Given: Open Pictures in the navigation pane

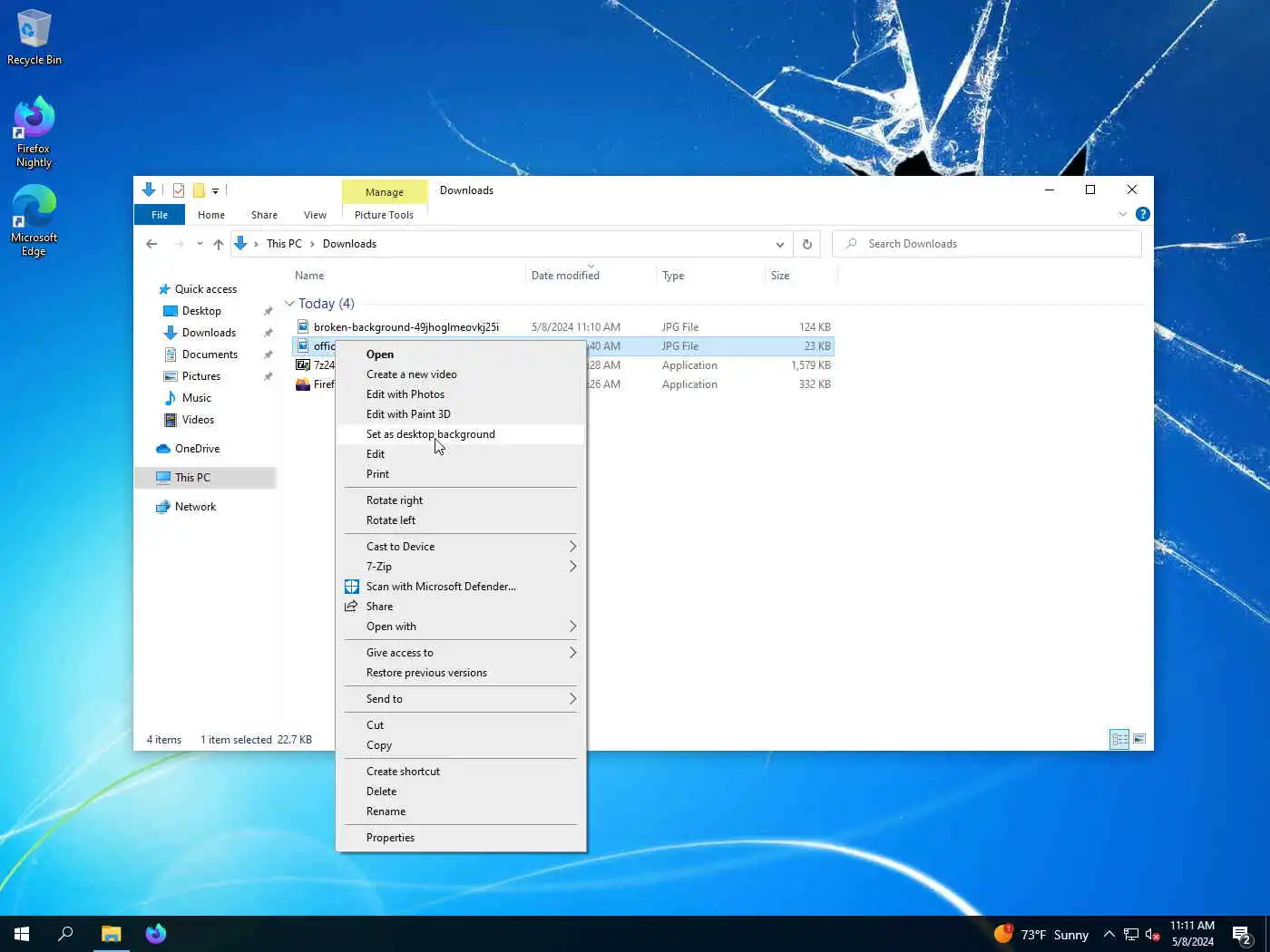Looking at the screenshot, I should pos(201,376).
